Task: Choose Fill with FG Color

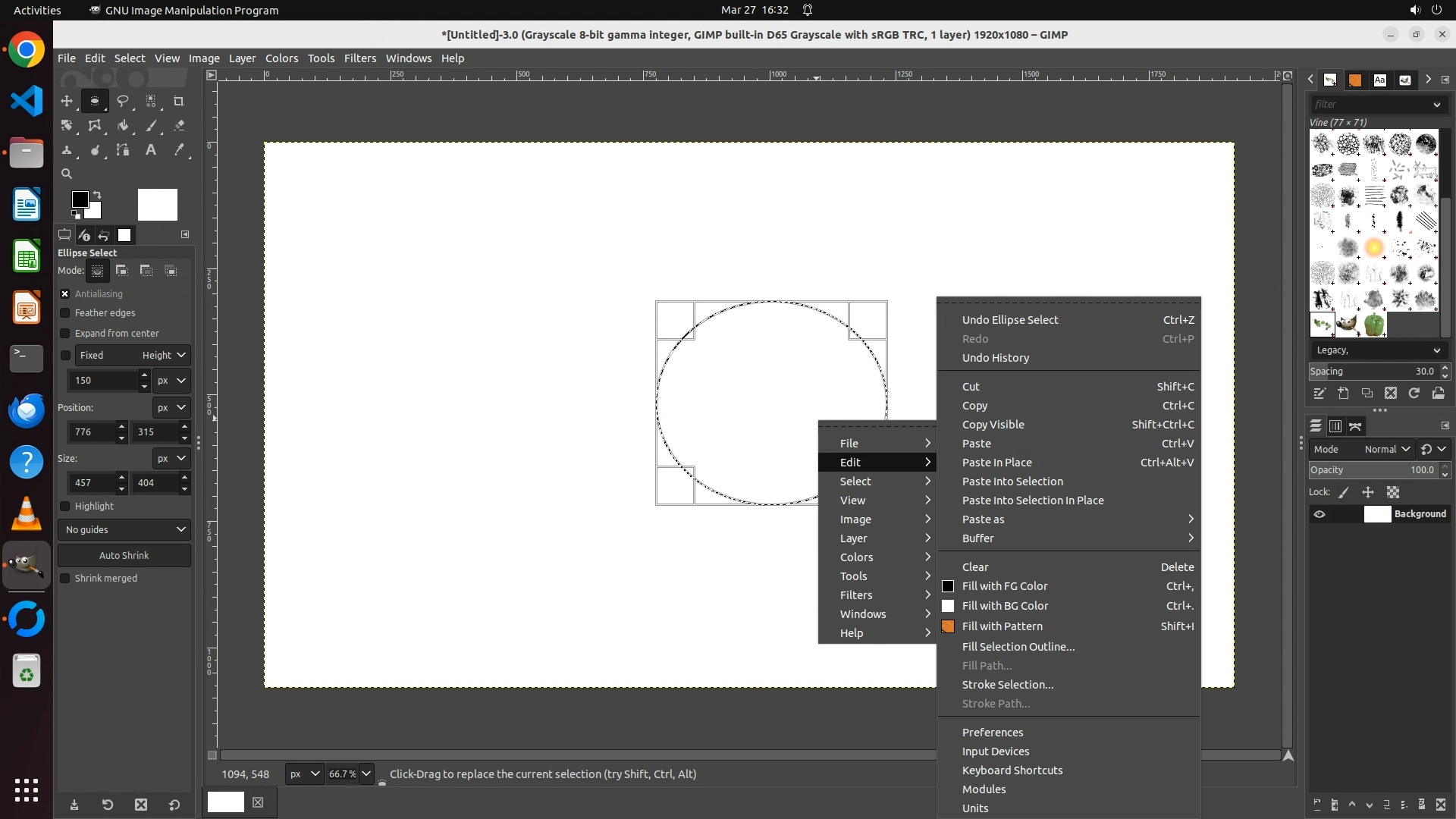Action: pos(1005,586)
